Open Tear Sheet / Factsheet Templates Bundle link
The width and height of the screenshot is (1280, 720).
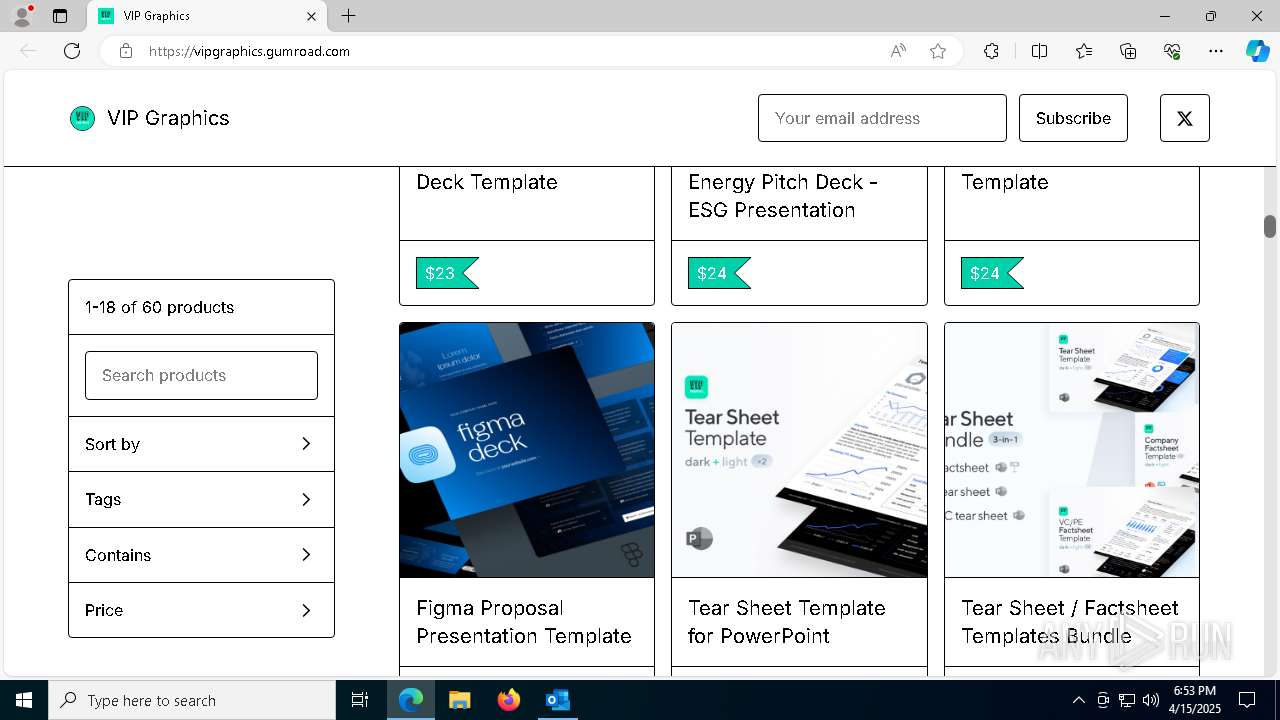click(x=1069, y=622)
